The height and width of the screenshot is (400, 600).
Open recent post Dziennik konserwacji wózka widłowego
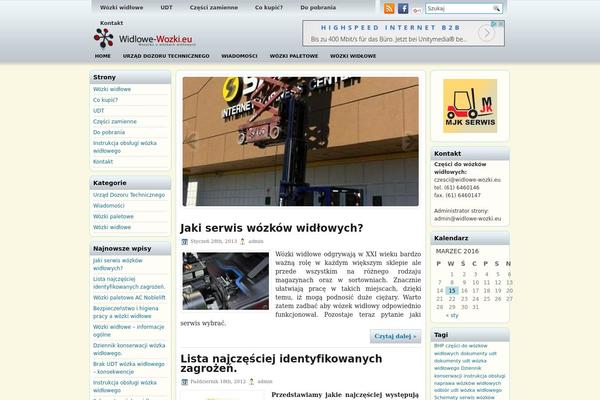coord(129,349)
